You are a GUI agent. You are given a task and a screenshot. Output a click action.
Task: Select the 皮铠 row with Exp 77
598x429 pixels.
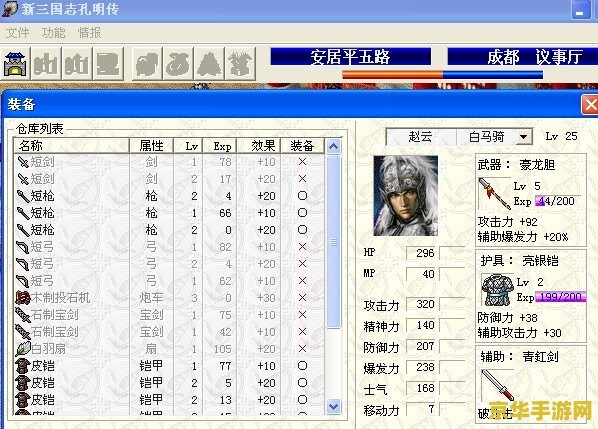[x=170, y=366]
